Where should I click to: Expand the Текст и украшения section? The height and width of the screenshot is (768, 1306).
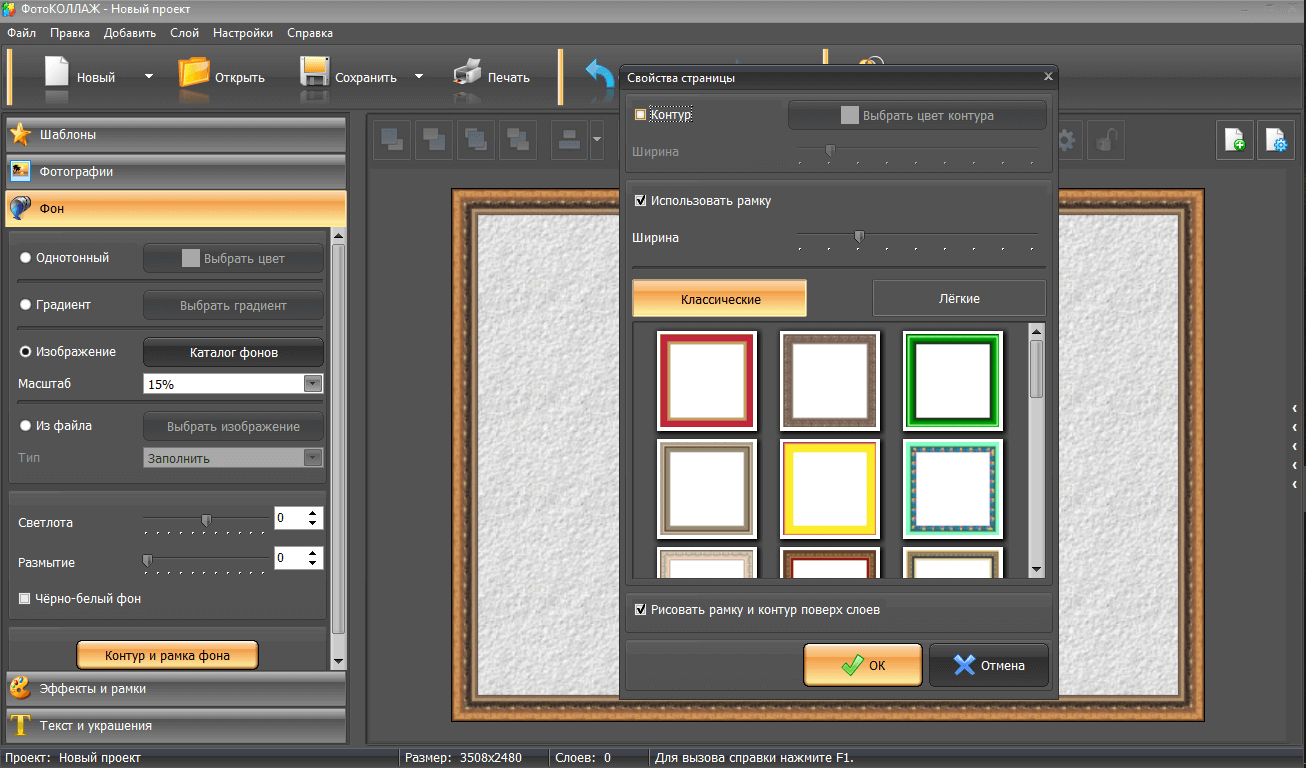tap(176, 725)
